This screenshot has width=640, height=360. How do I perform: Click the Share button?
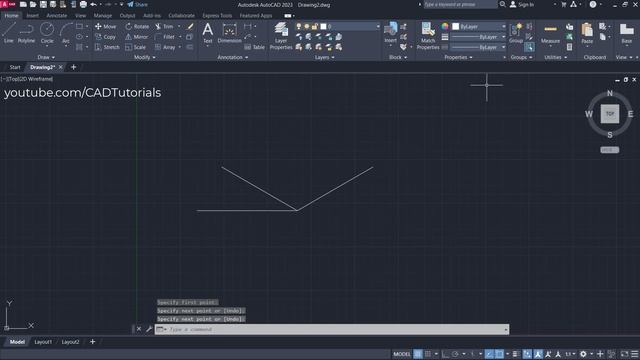[138, 4]
